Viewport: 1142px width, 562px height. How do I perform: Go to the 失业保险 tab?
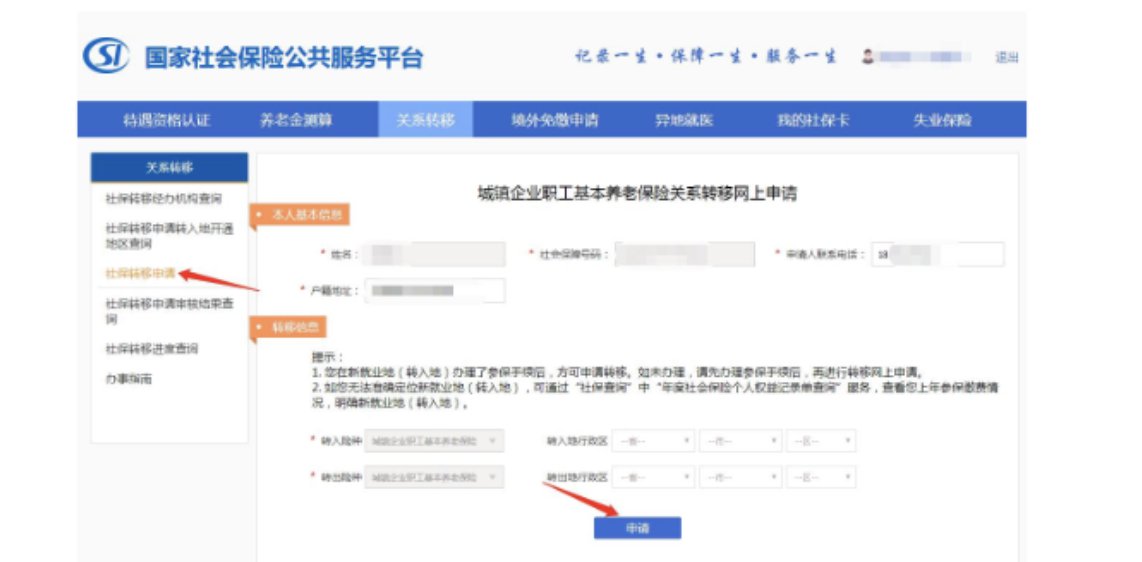coord(942,120)
